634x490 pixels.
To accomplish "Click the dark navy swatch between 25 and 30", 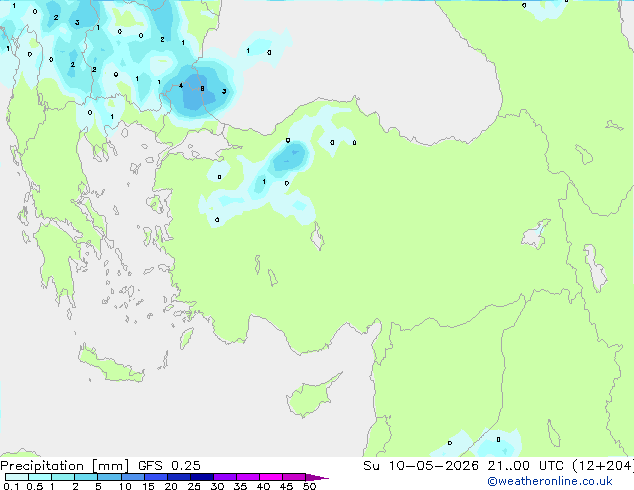I will point(202,477).
